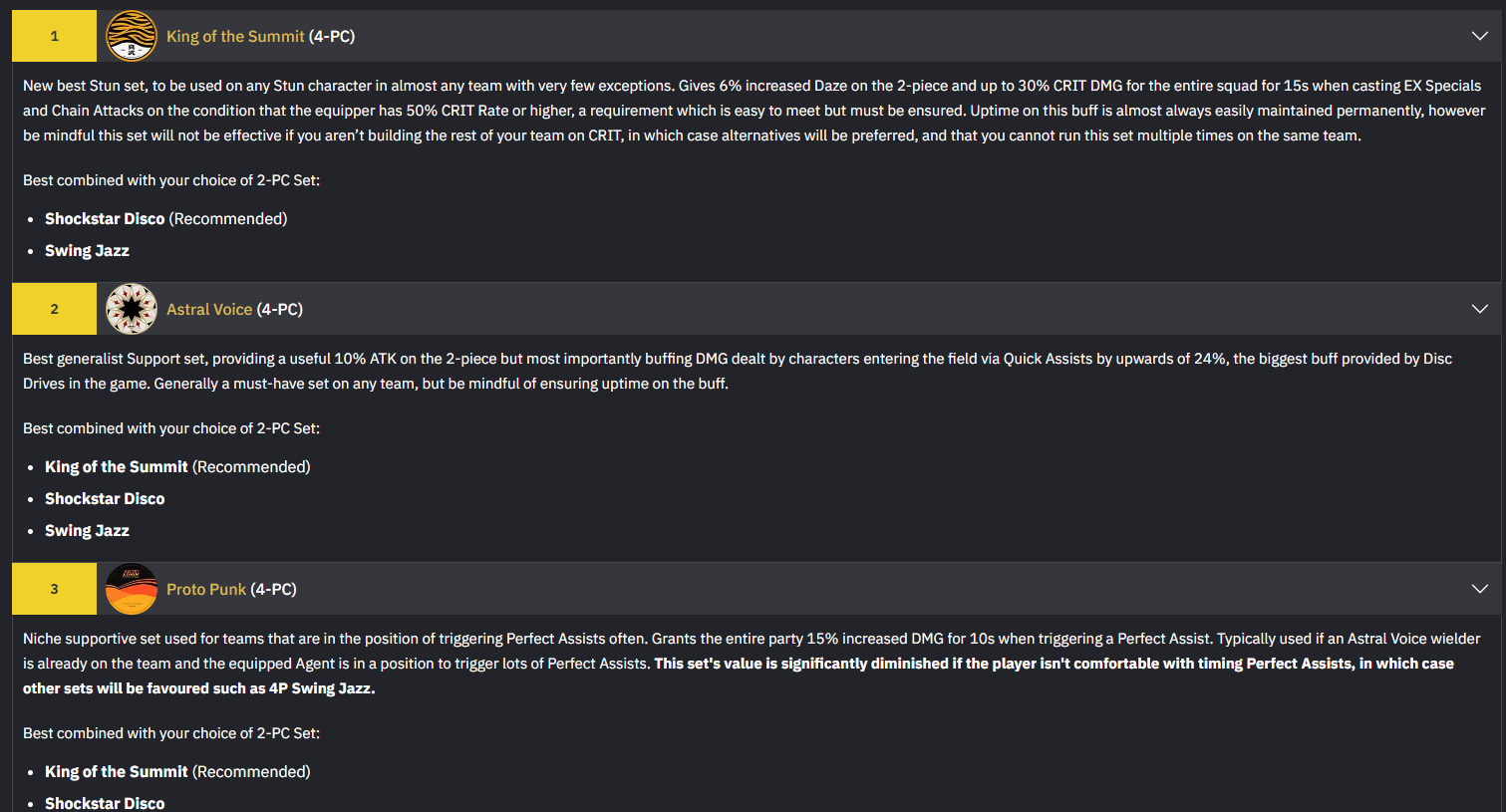
Task: Click the Proto Punk disc icon
Action: click(132, 589)
